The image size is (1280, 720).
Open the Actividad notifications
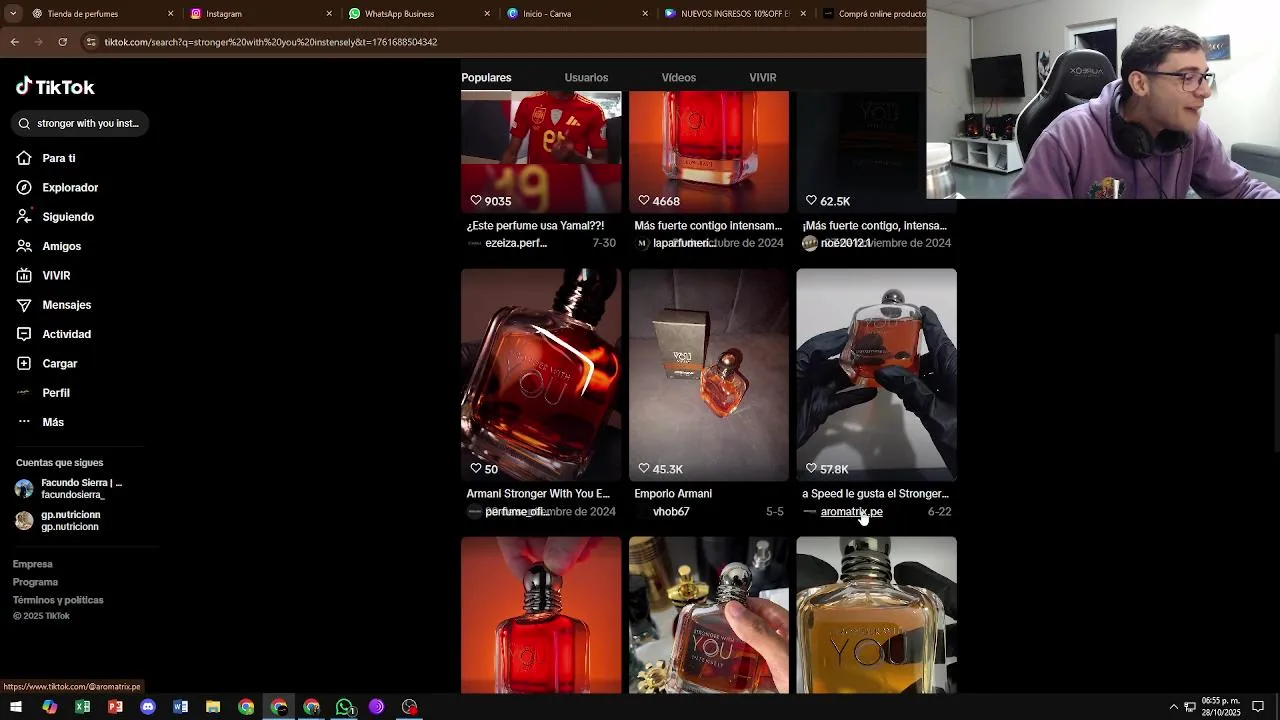point(53,334)
